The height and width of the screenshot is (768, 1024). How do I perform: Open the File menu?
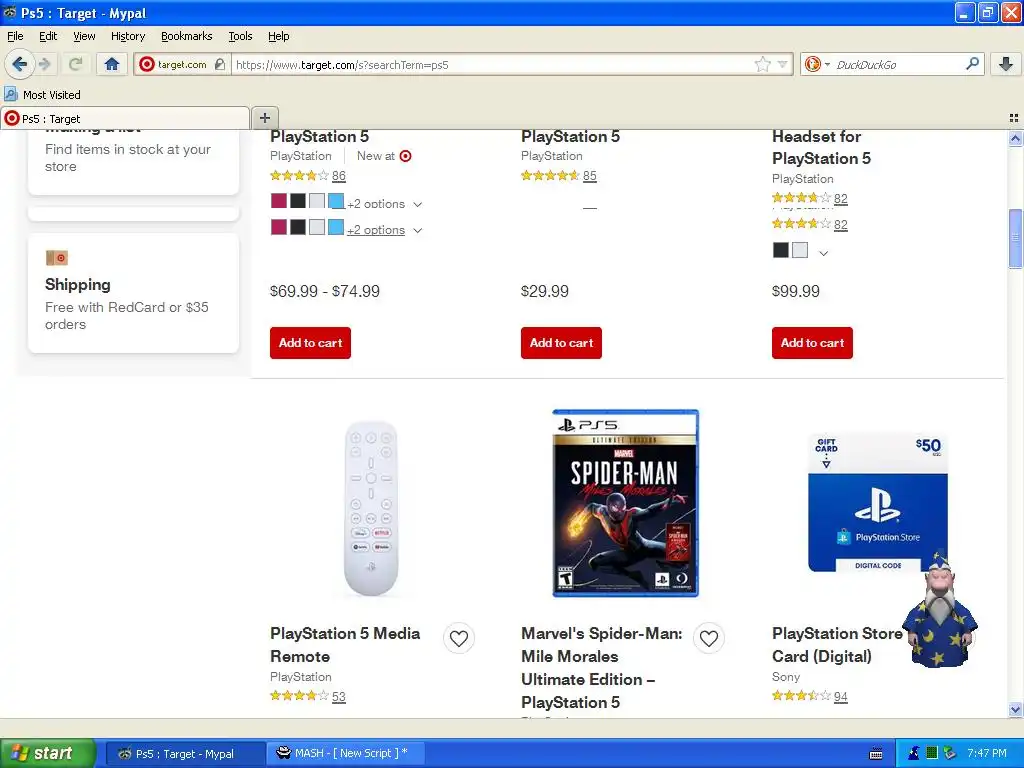click(x=15, y=36)
